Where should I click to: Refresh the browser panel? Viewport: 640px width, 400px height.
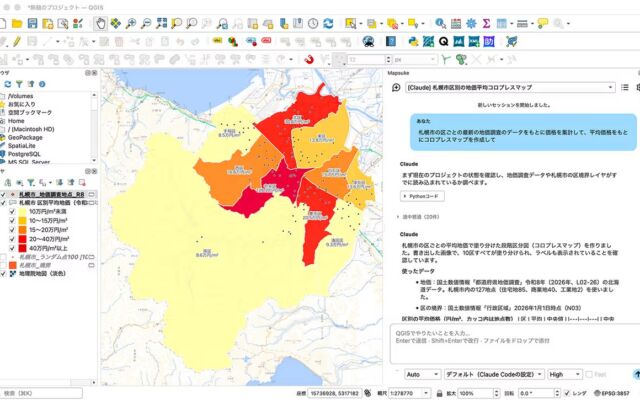[8, 84]
